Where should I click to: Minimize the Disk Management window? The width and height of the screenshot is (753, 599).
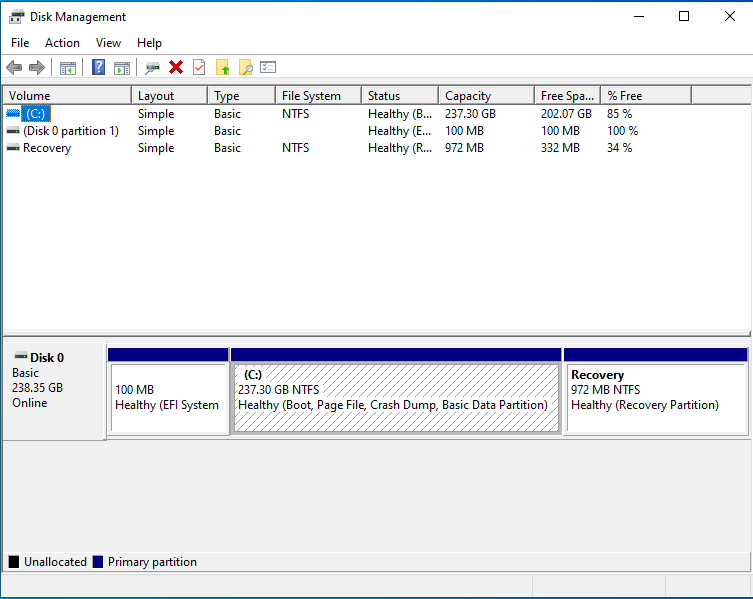[x=639, y=16]
